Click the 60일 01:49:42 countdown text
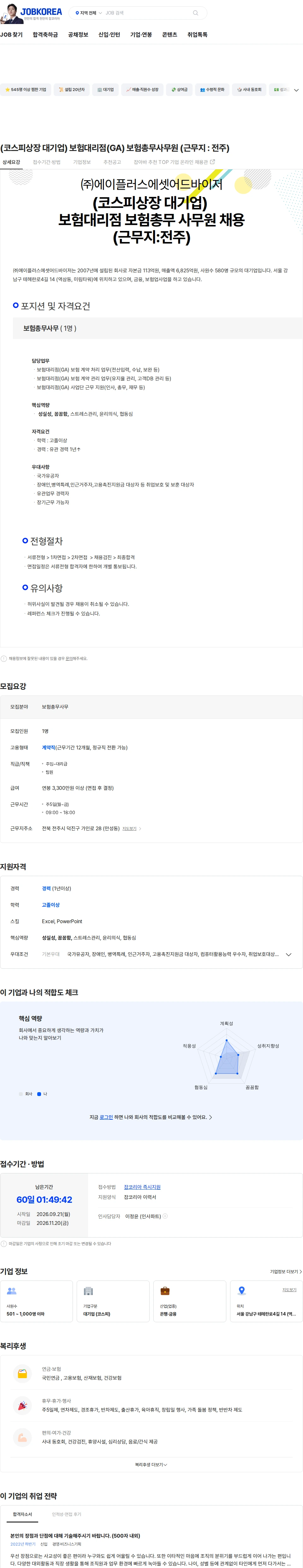 pos(44,1200)
